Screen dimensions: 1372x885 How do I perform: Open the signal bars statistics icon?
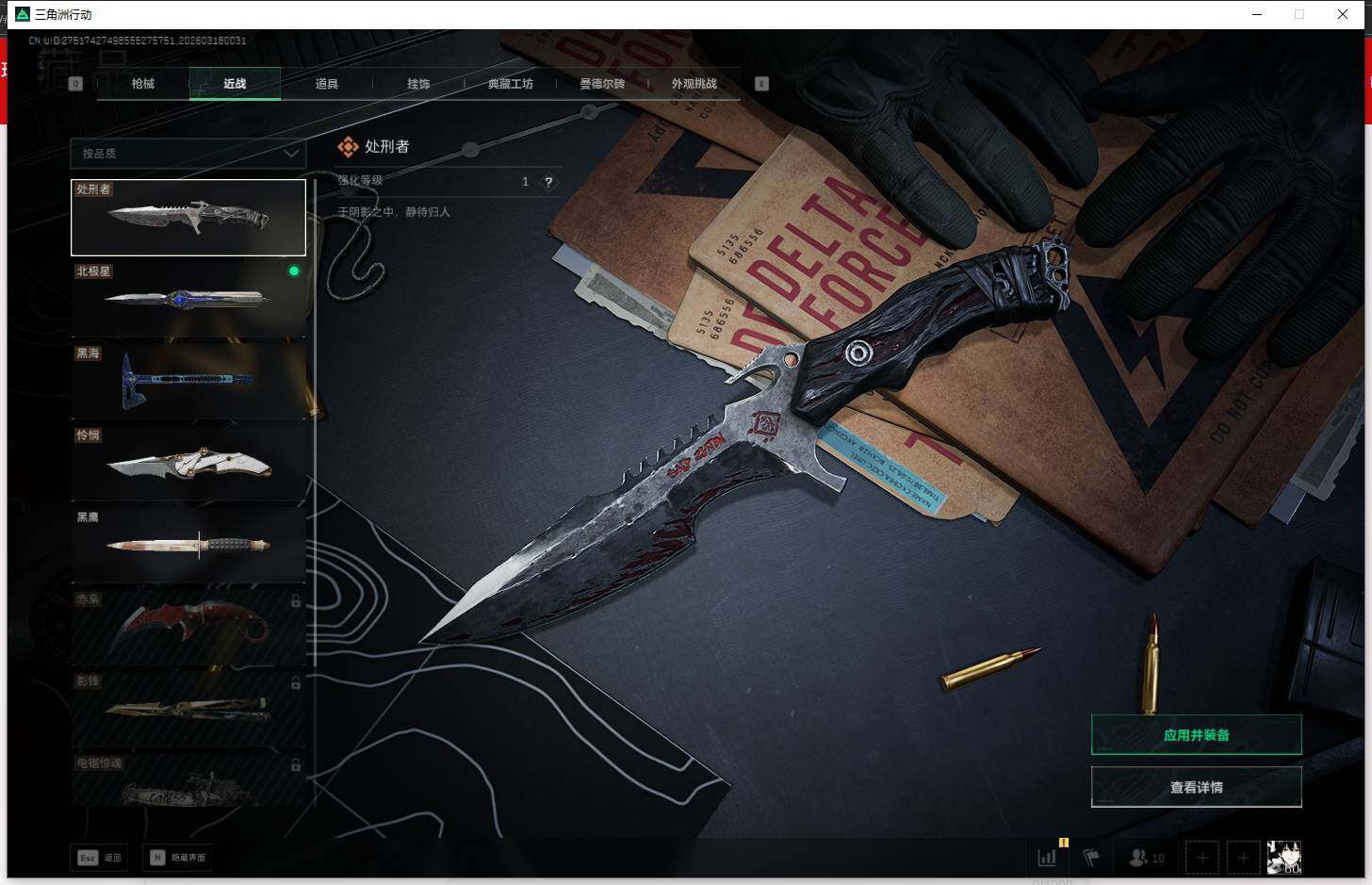1047,858
